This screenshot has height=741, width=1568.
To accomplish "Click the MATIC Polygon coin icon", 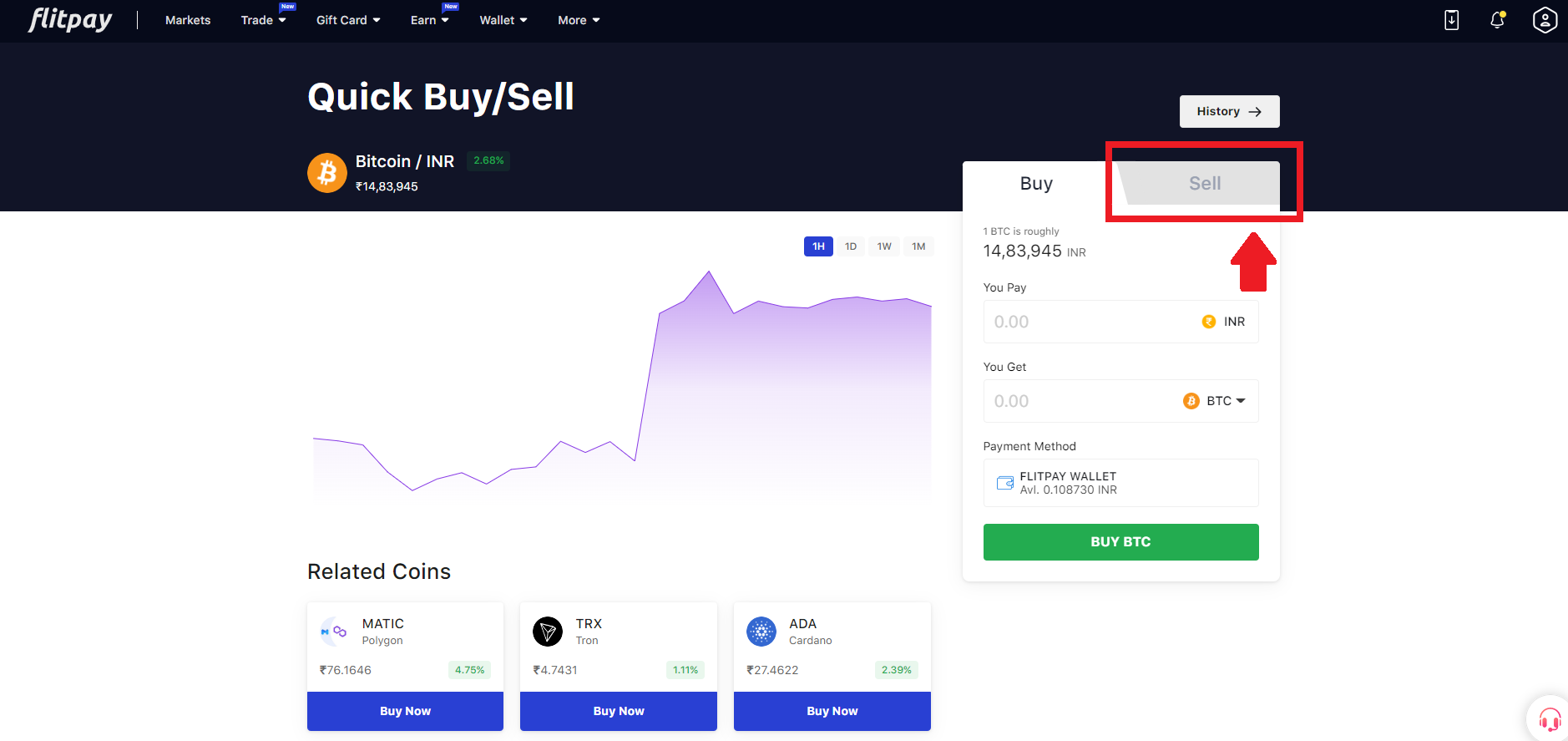I will 334,632.
